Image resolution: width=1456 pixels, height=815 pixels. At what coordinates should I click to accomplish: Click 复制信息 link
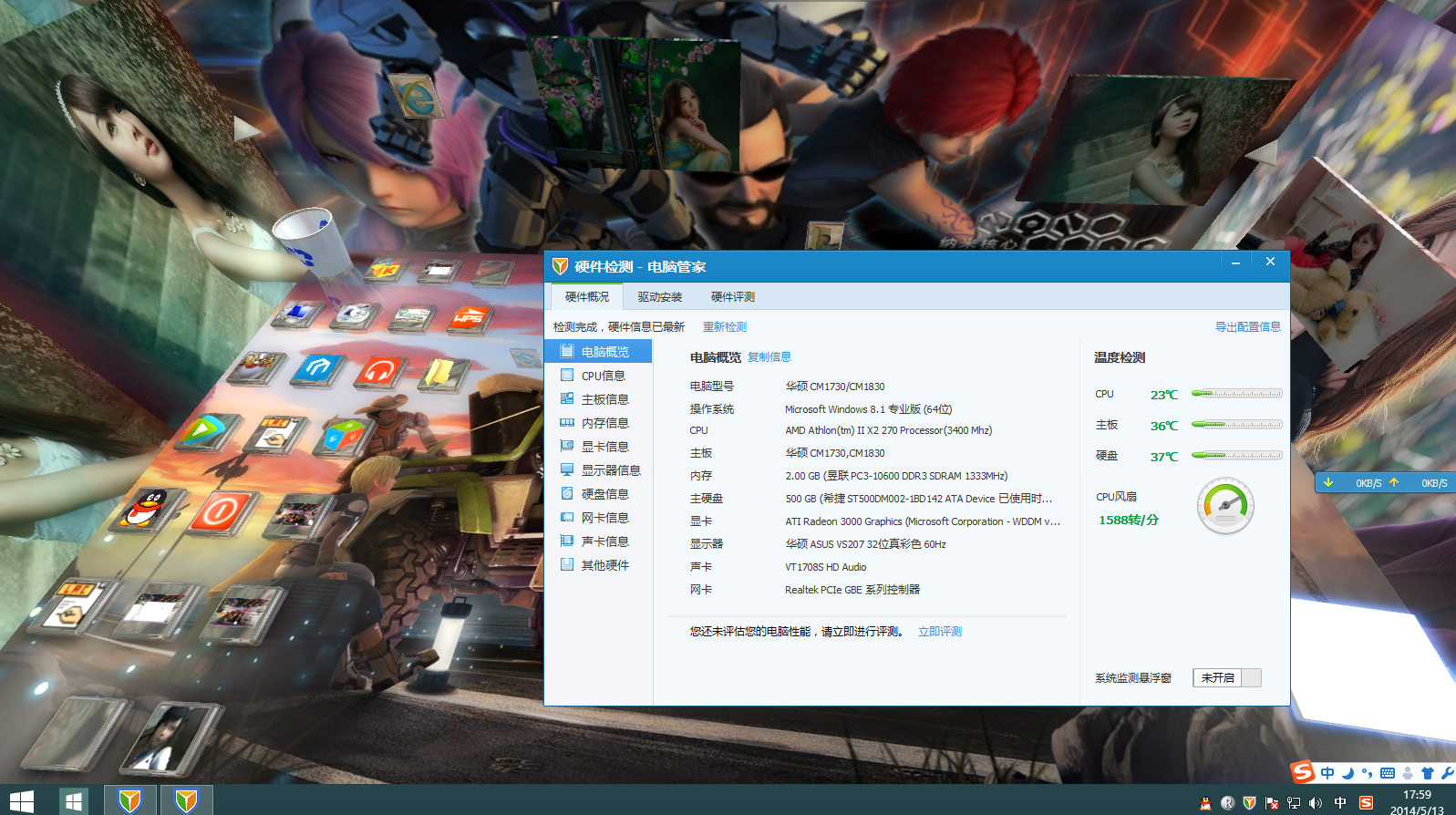click(769, 357)
